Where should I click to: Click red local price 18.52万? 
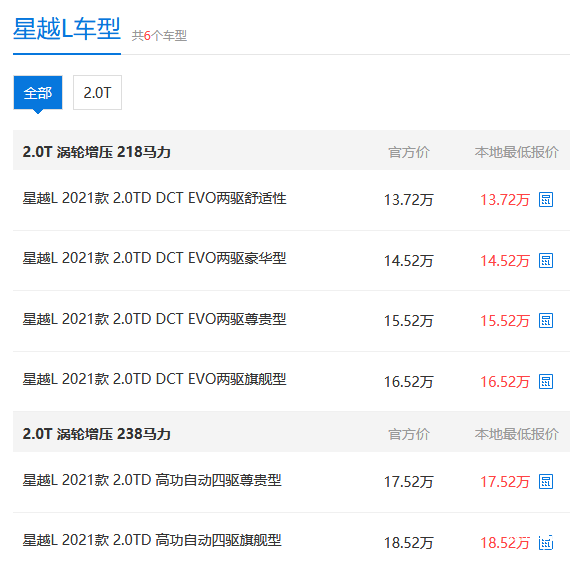pos(505,543)
